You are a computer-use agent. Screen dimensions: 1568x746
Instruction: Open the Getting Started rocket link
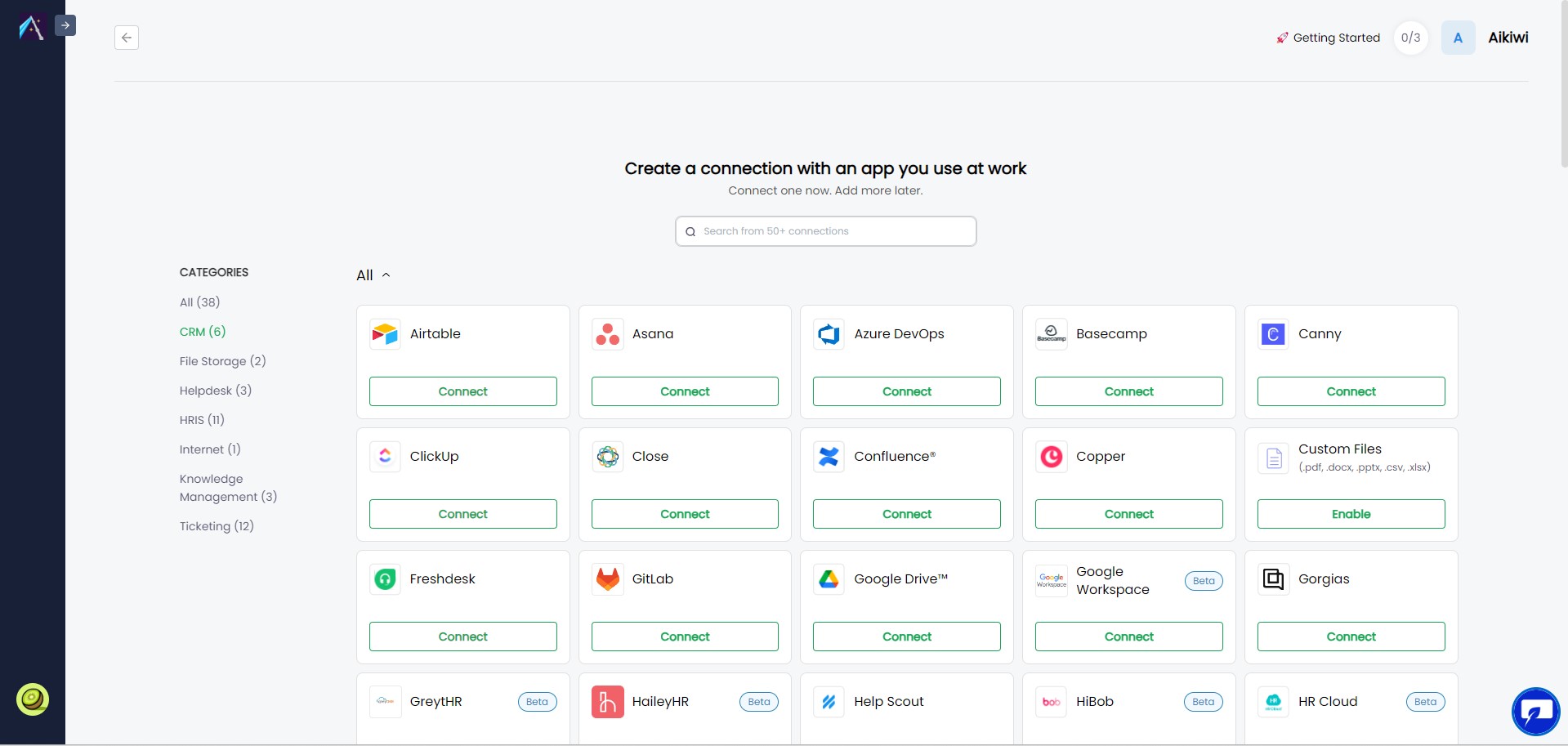1329,38
